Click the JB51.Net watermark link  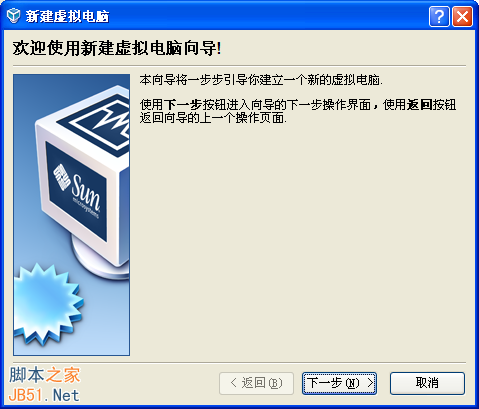(x=44, y=396)
